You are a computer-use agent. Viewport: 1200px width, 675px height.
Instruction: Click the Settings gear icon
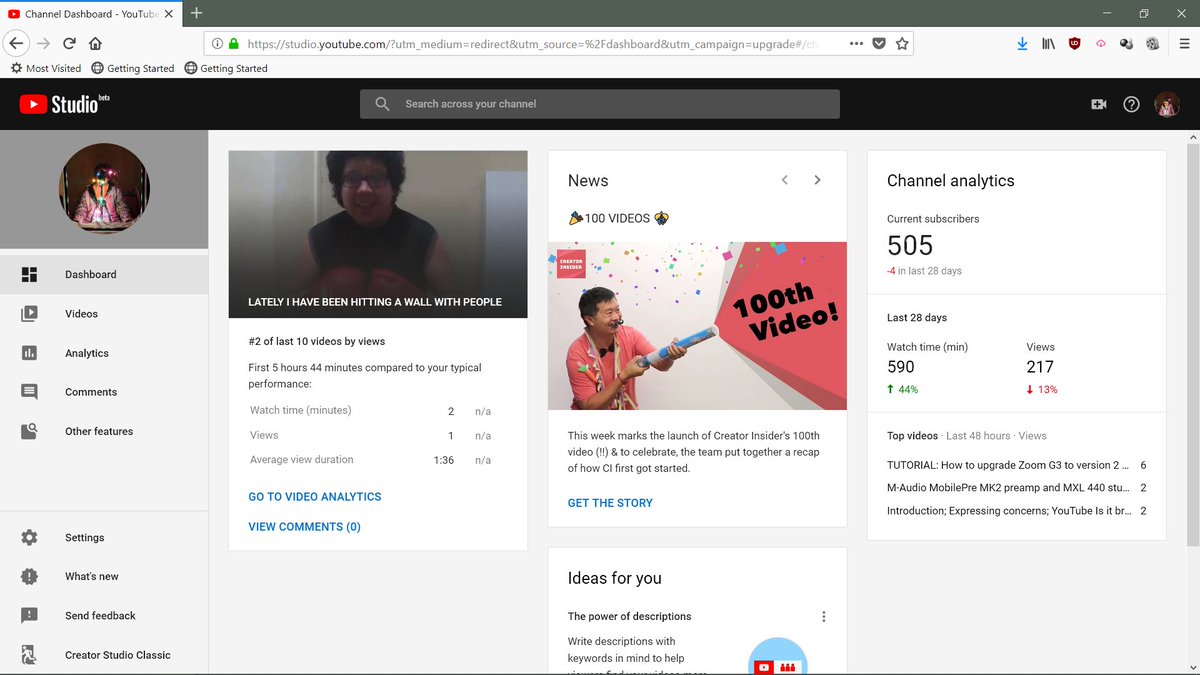tap(29, 537)
